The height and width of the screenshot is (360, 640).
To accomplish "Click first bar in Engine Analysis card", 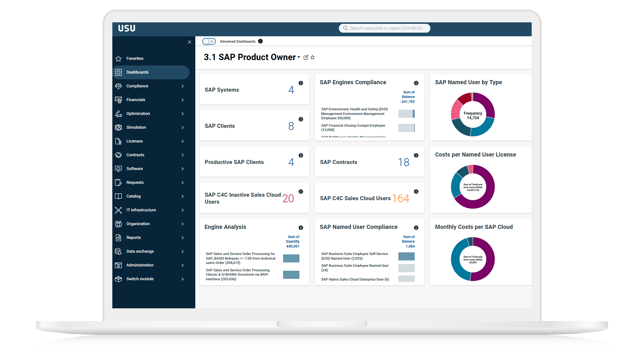I will [291, 258].
